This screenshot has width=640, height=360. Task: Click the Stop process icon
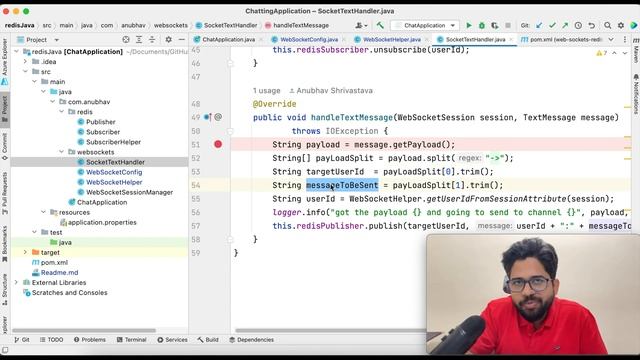click(x=508, y=25)
